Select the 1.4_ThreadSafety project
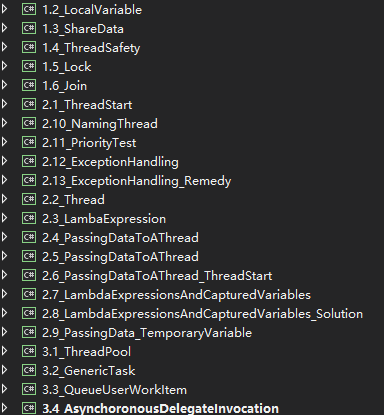 (91, 48)
